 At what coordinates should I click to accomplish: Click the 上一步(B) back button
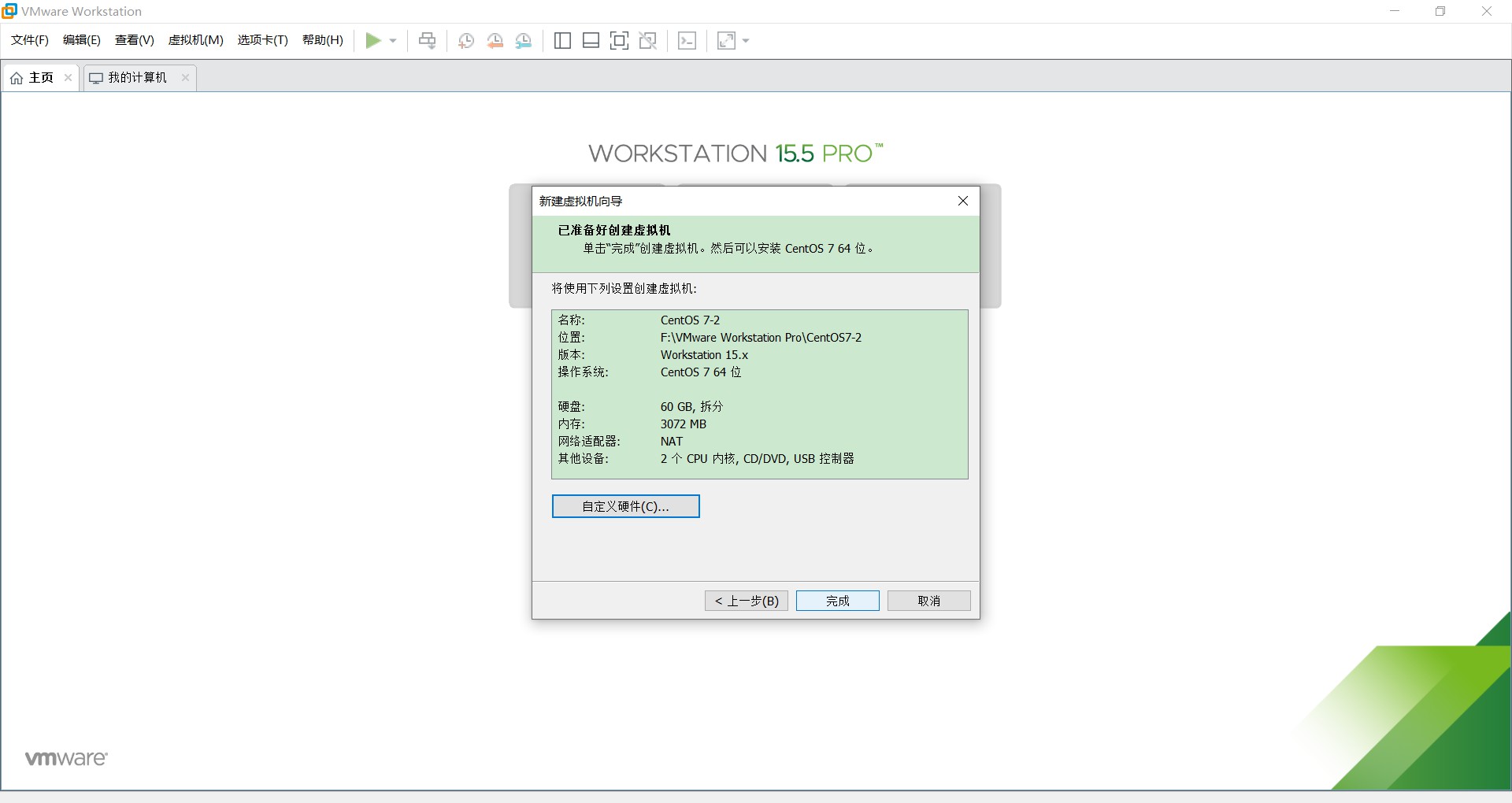[x=747, y=601]
